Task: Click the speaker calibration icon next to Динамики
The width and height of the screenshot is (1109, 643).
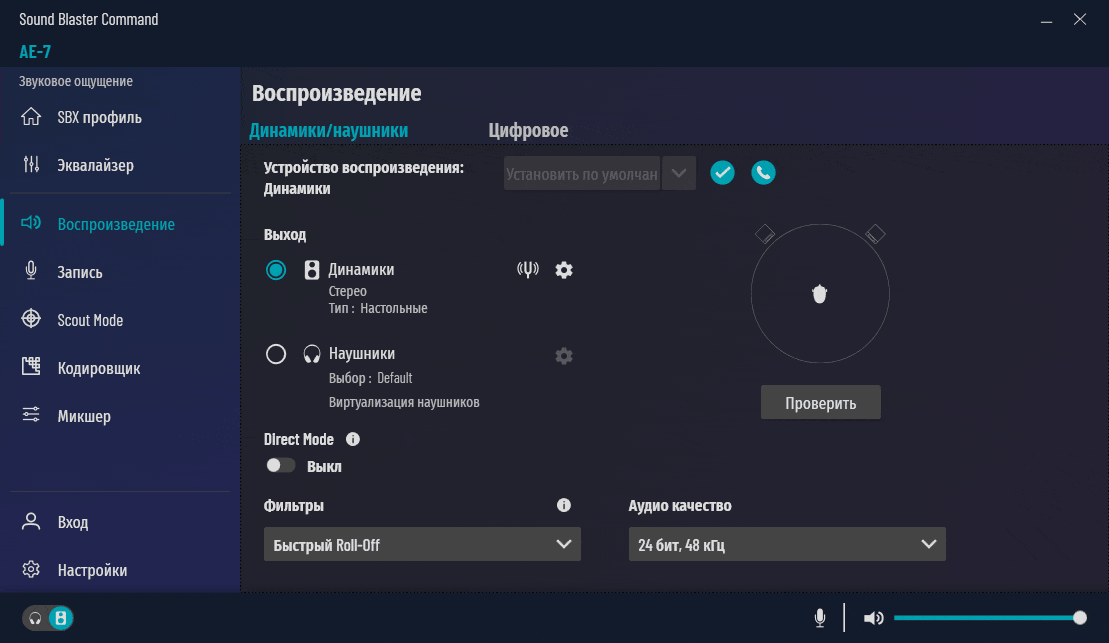Action: (x=528, y=270)
